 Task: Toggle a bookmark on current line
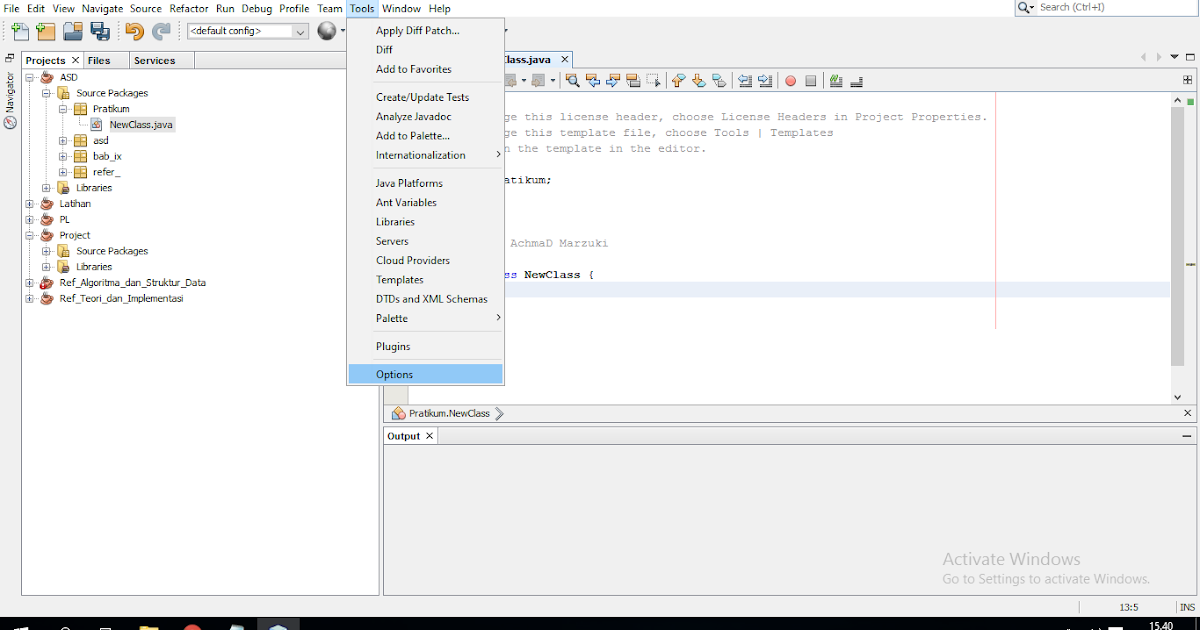[720, 80]
